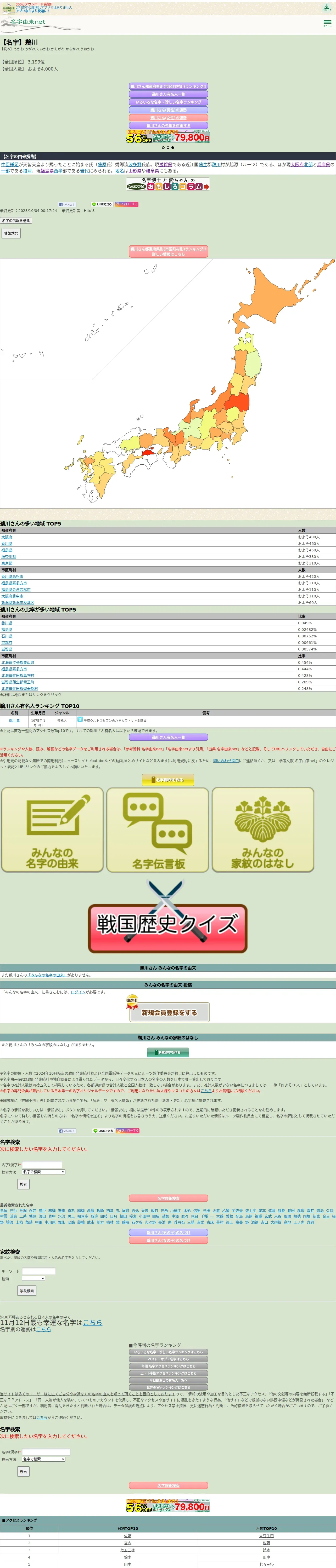Focus 名字(漢字) input in first 名字検索 form
The height and width of the screenshot is (1568, 336).
coord(42,1165)
